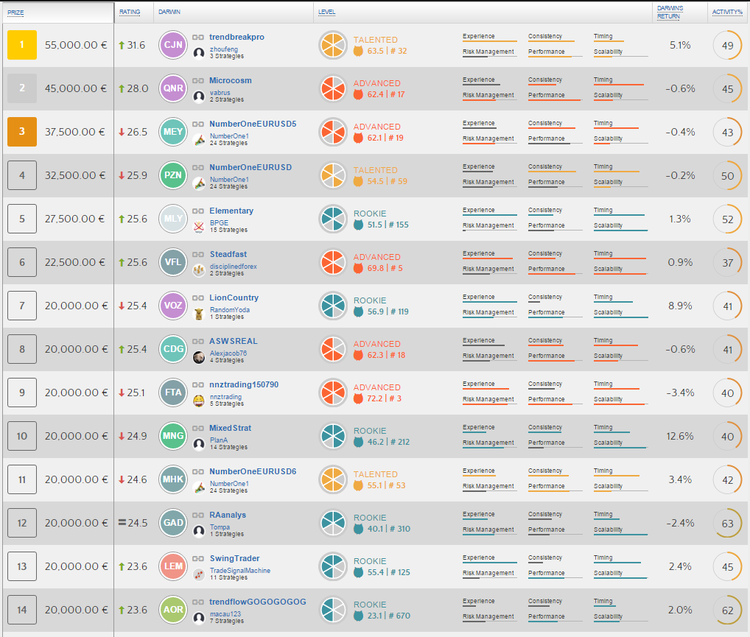Click the level wheel icon for trendbreakpro
The height and width of the screenshot is (637, 750).
click(333, 45)
